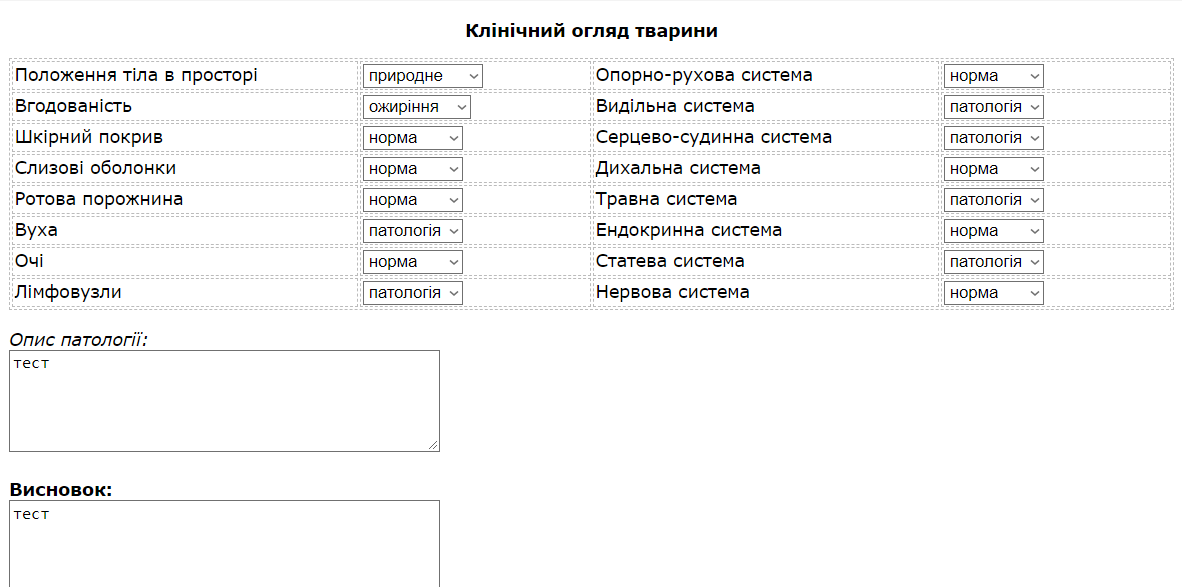Open the Опорно-рухова система dropdown
This screenshot has width=1182, height=587.
(x=993, y=76)
